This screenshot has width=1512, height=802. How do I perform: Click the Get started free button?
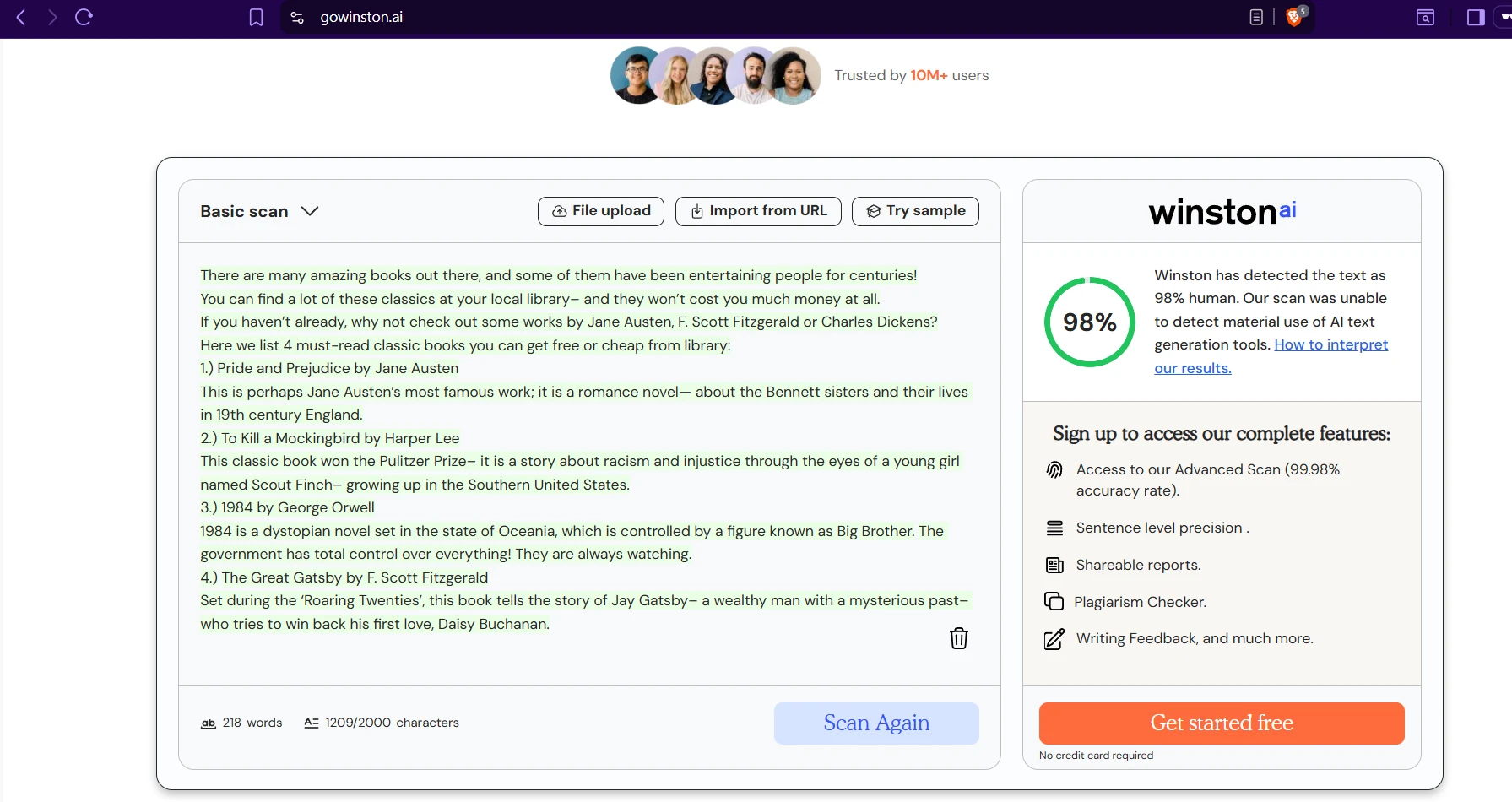point(1221,723)
